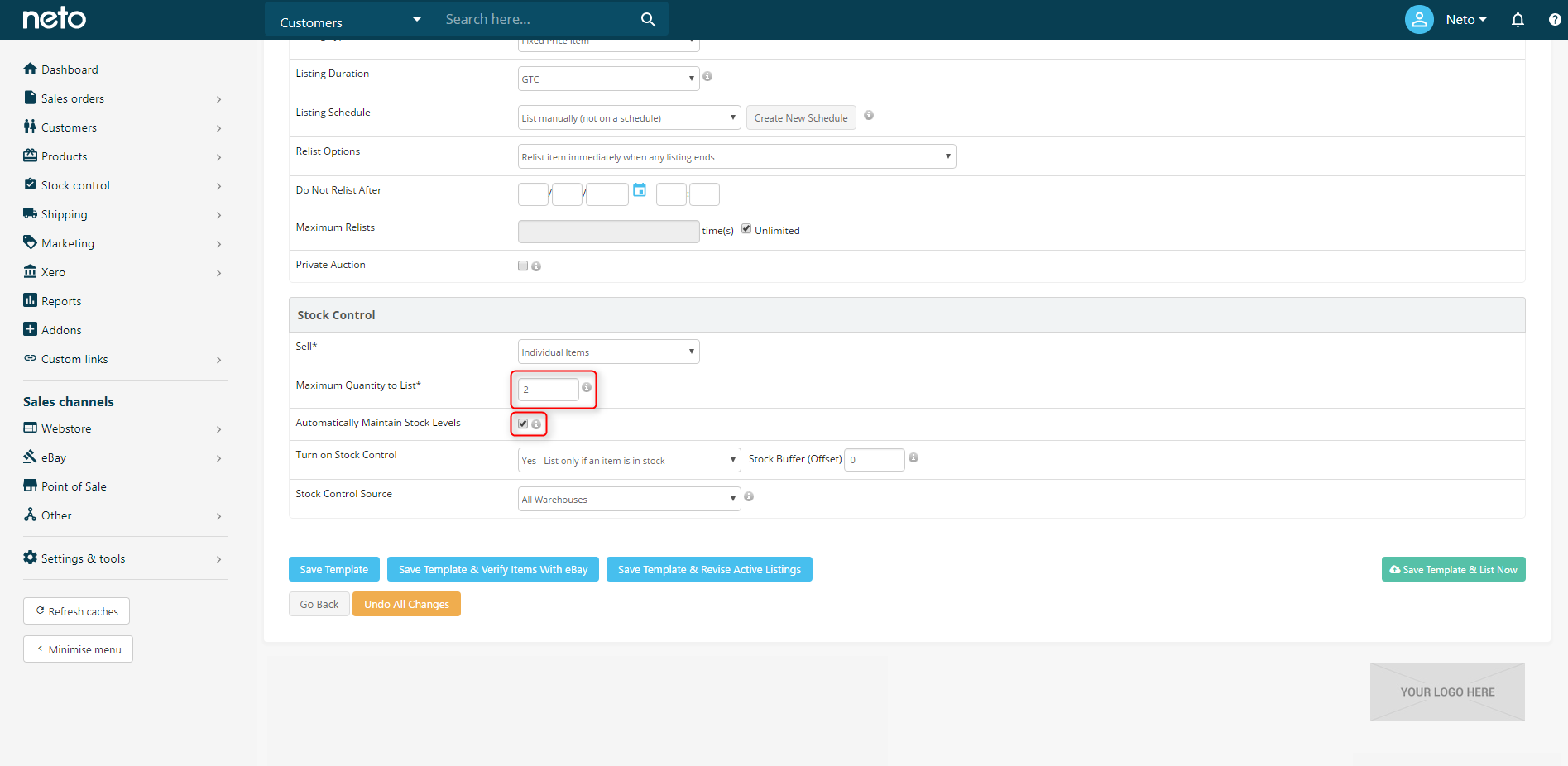This screenshot has height=766, width=1568.
Task: Open the help question mark icon
Action: [1555, 19]
